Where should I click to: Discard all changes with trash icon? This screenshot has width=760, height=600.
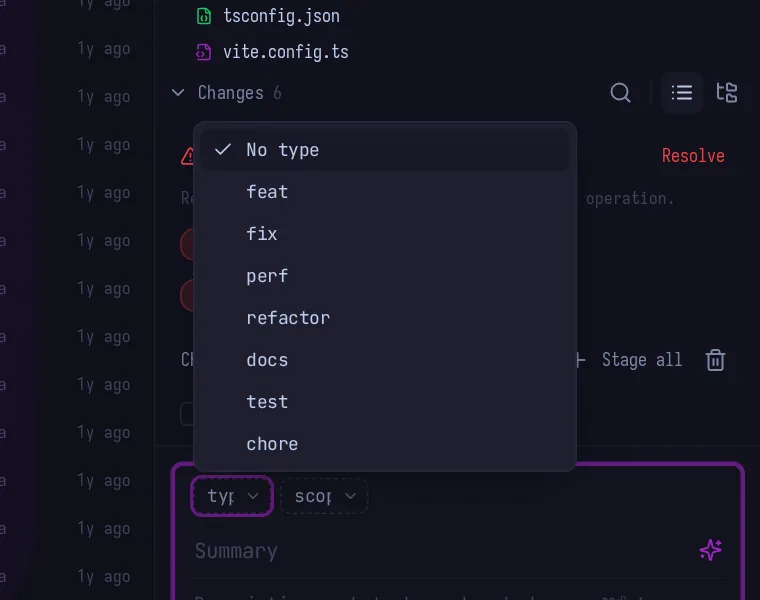tap(715, 360)
